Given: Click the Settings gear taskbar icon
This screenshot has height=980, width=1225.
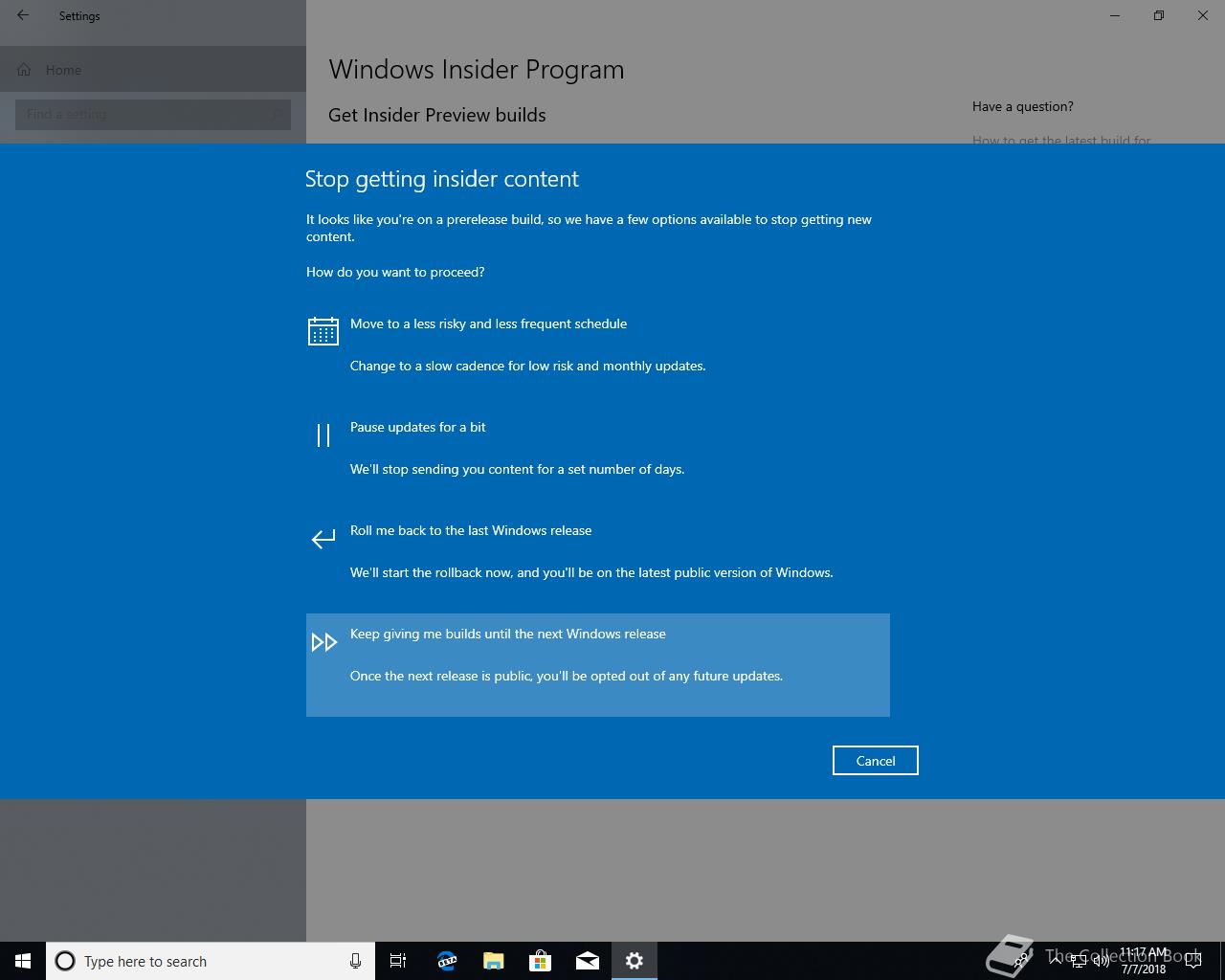Looking at the screenshot, I should click(x=635, y=961).
